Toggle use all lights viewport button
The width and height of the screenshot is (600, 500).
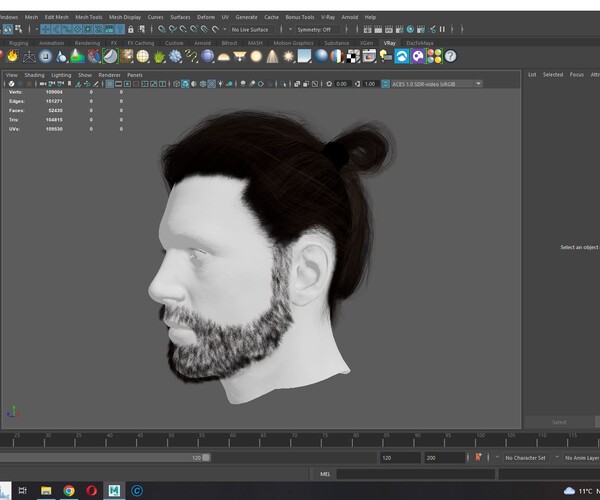(x=220, y=84)
